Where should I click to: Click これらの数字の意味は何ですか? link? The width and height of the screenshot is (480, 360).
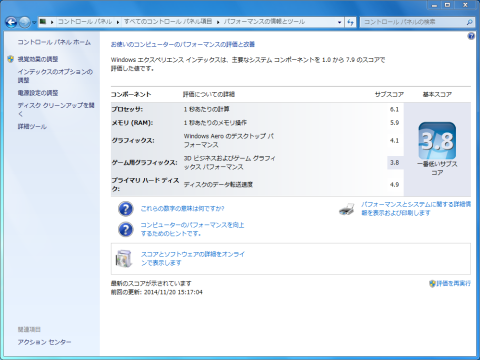click(182, 209)
